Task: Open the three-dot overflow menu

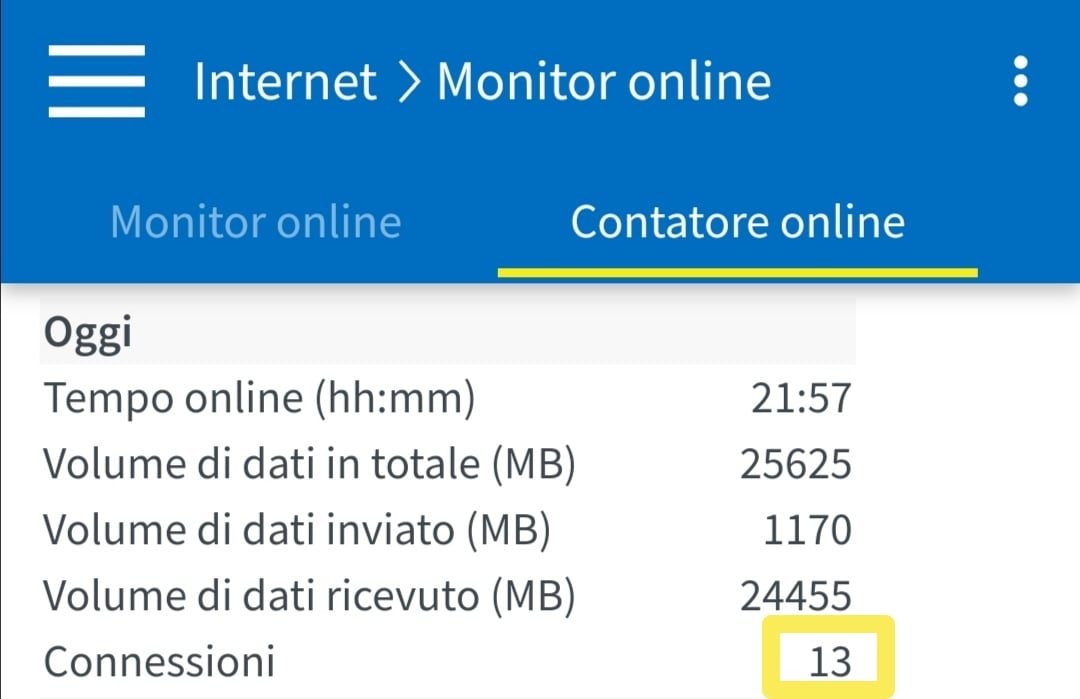Action: [1020, 81]
